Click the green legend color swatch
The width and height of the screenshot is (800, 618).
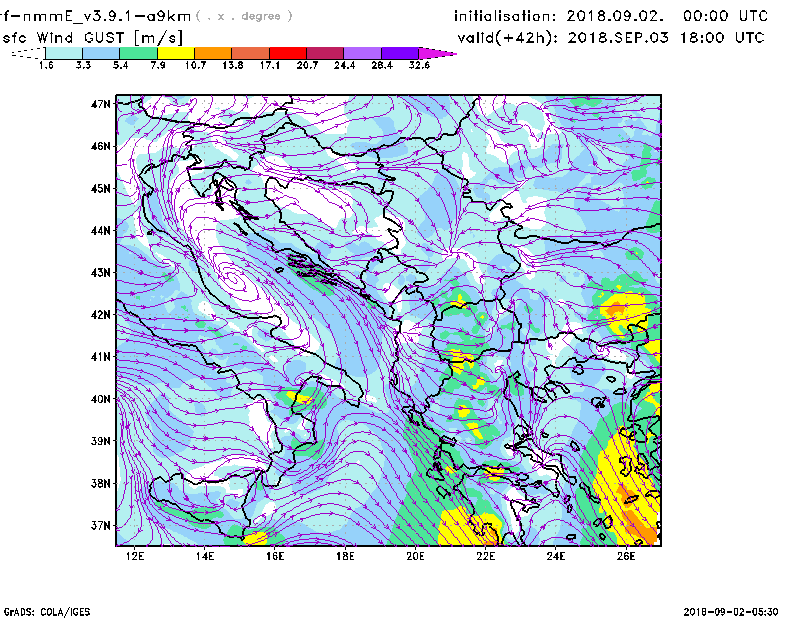coord(138,53)
